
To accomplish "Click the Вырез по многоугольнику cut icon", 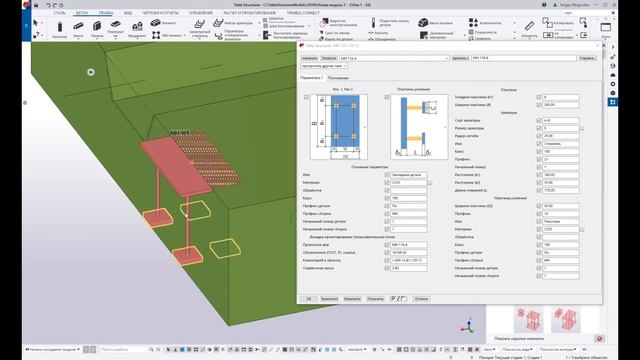I will [x=324, y=22].
